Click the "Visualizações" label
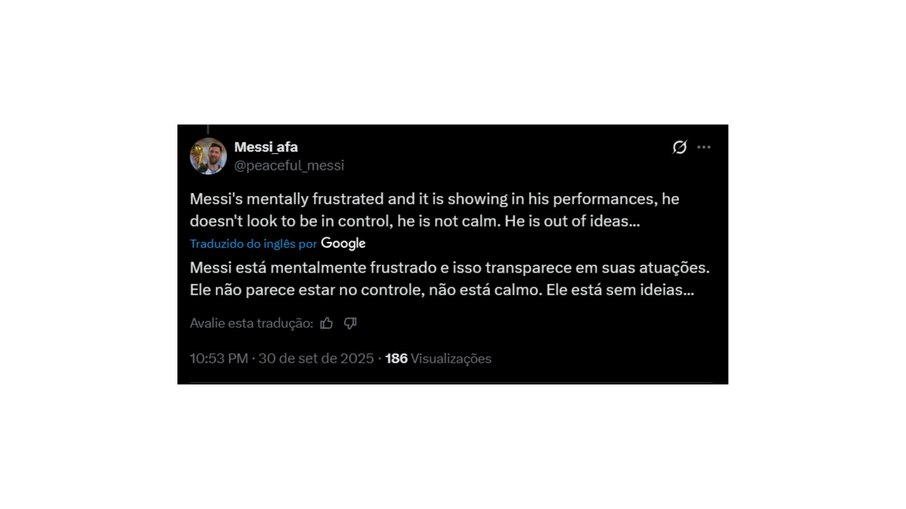906x509 pixels. pyautogui.click(x=451, y=358)
